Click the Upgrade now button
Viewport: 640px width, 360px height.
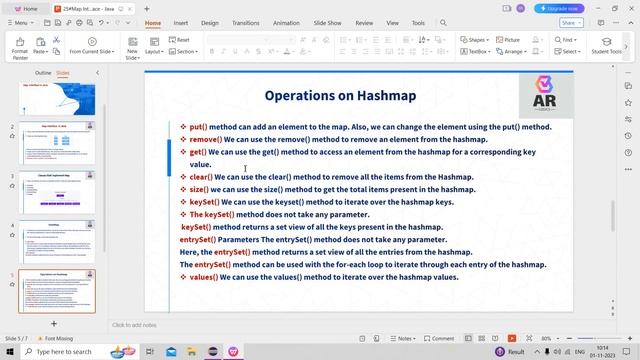click(x=559, y=9)
